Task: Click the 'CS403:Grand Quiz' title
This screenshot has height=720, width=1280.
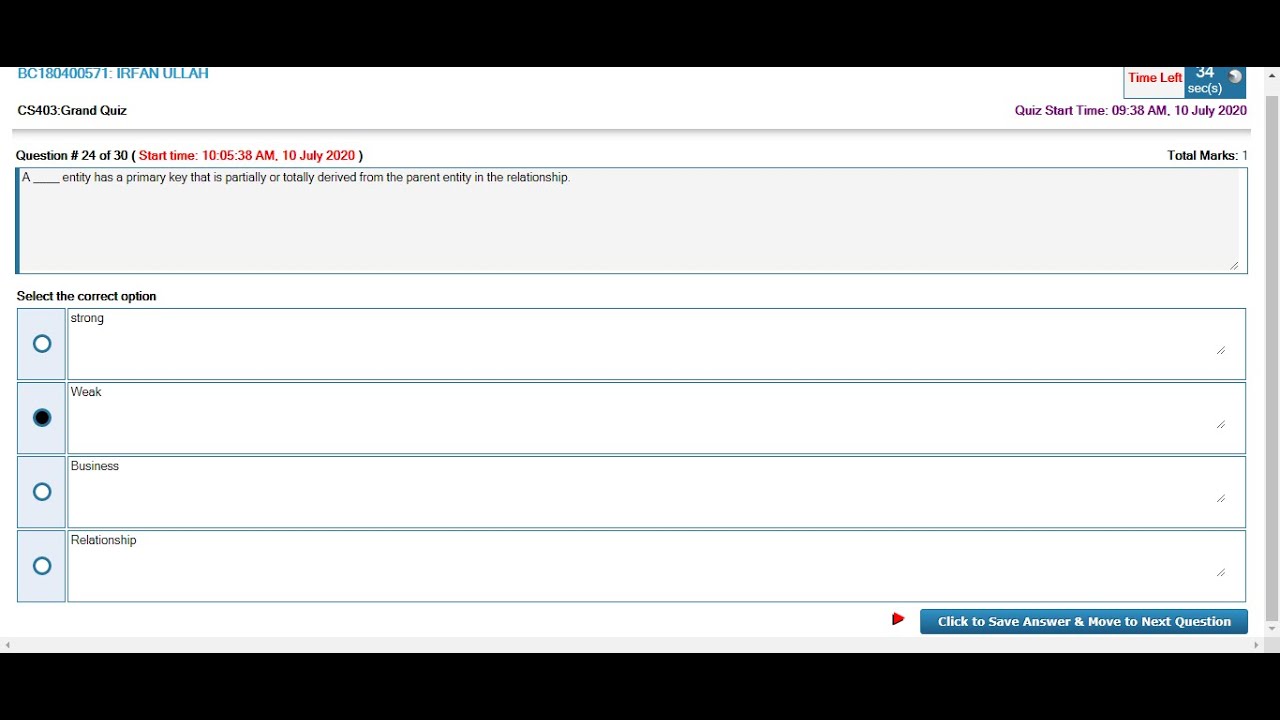Action: (72, 111)
